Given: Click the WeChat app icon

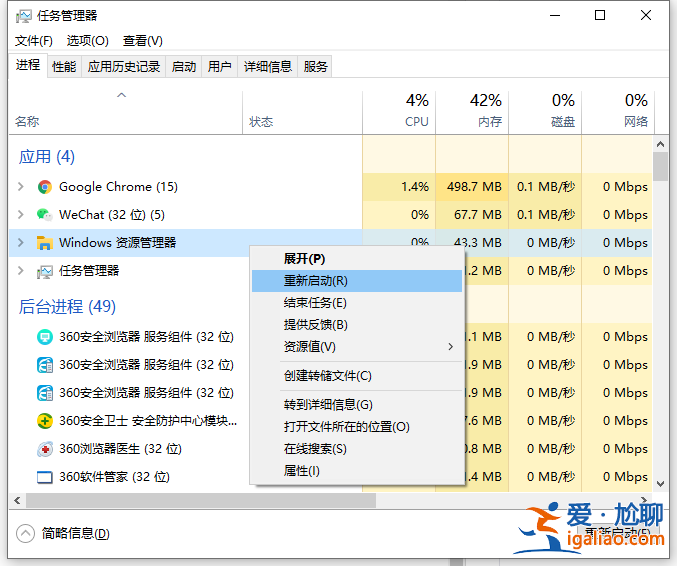Looking at the screenshot, I should pyautogui.click(x=44, y=215).
